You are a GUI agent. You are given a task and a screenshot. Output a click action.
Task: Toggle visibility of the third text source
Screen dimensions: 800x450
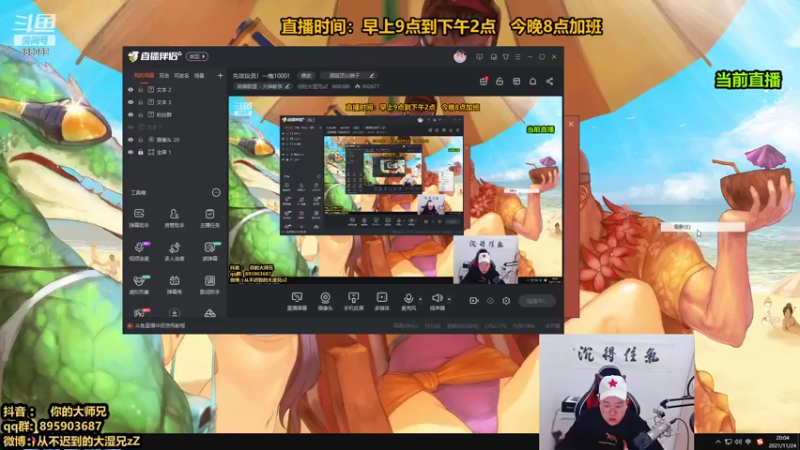131,115
